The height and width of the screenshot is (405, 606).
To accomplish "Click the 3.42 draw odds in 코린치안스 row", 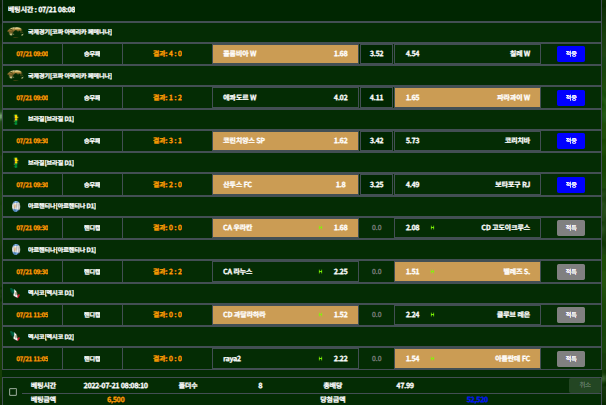I will 376,141.
